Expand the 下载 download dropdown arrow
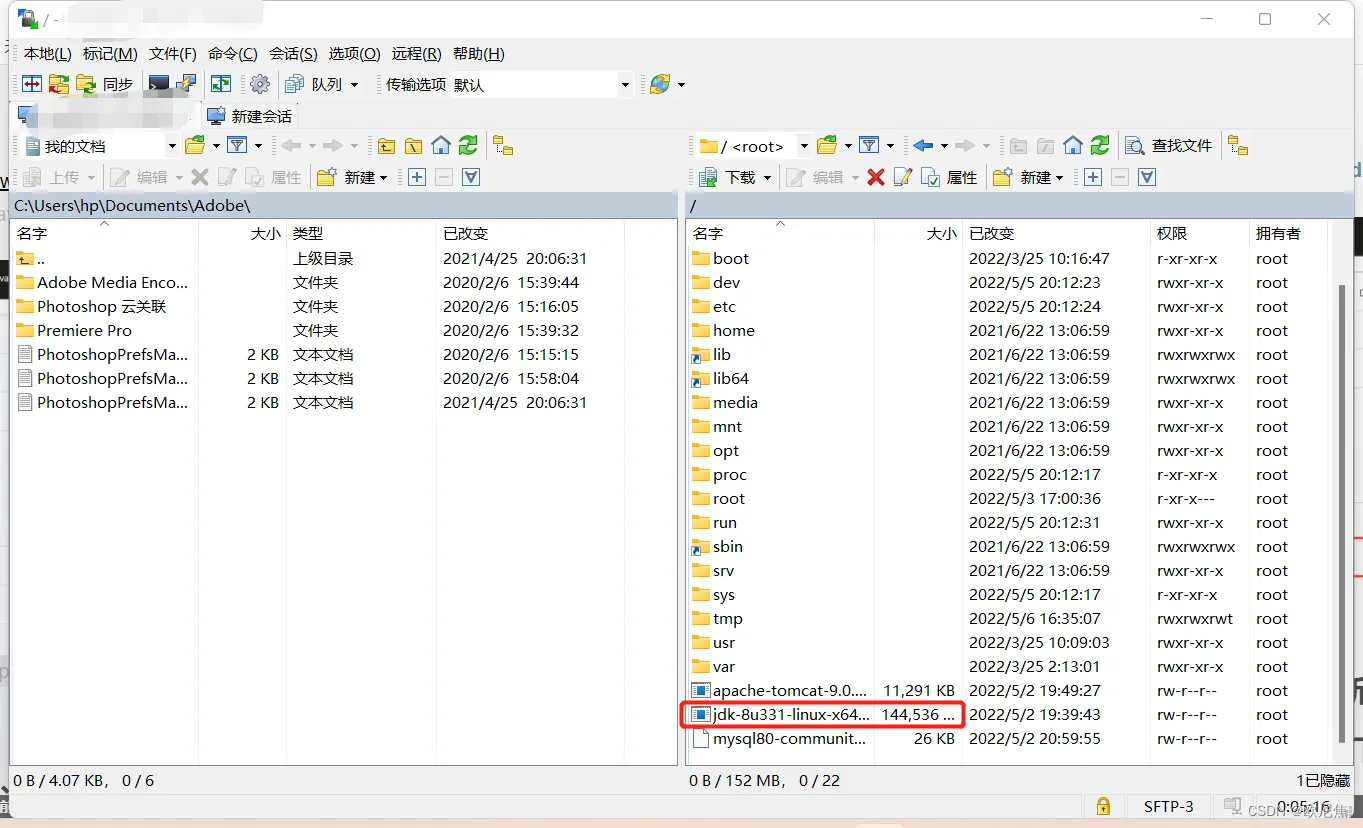The width and height of the screenshot is (1363, 828). pyautogui.click(x=768, y=177)
